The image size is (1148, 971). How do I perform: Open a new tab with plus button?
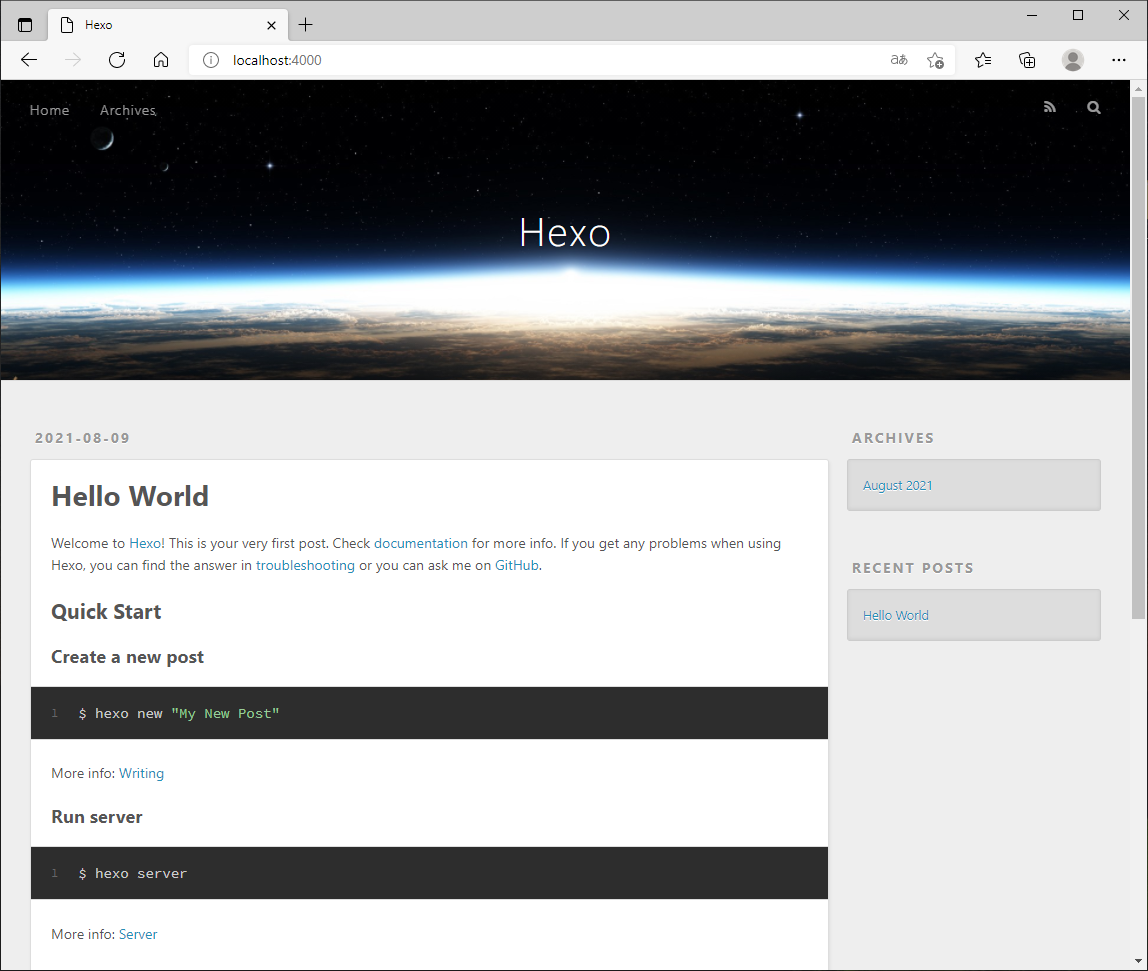point(305,25)
